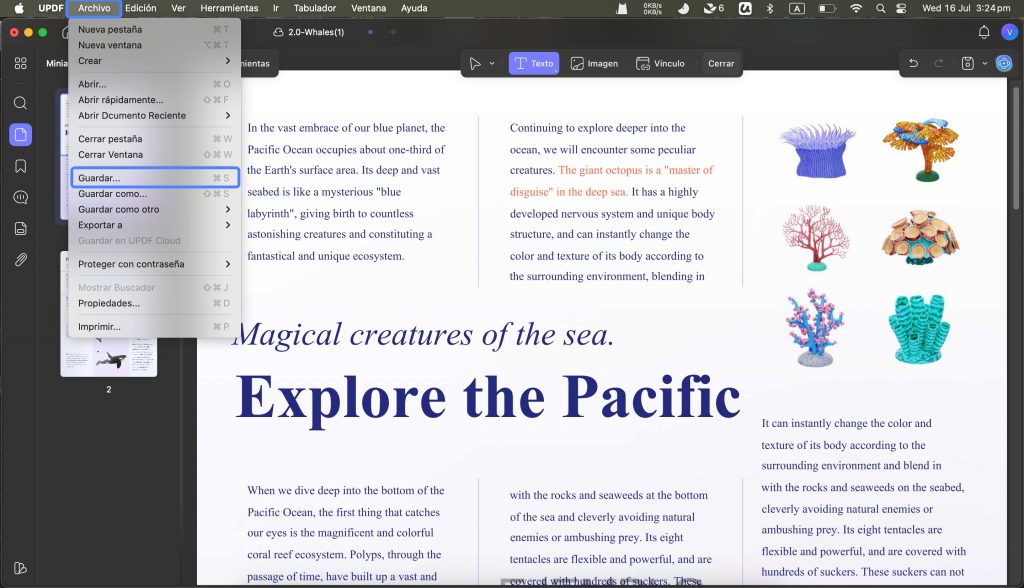The image size is (1024, 588).
Task: Add a new tab with plus icon
Action: point(393,32)
